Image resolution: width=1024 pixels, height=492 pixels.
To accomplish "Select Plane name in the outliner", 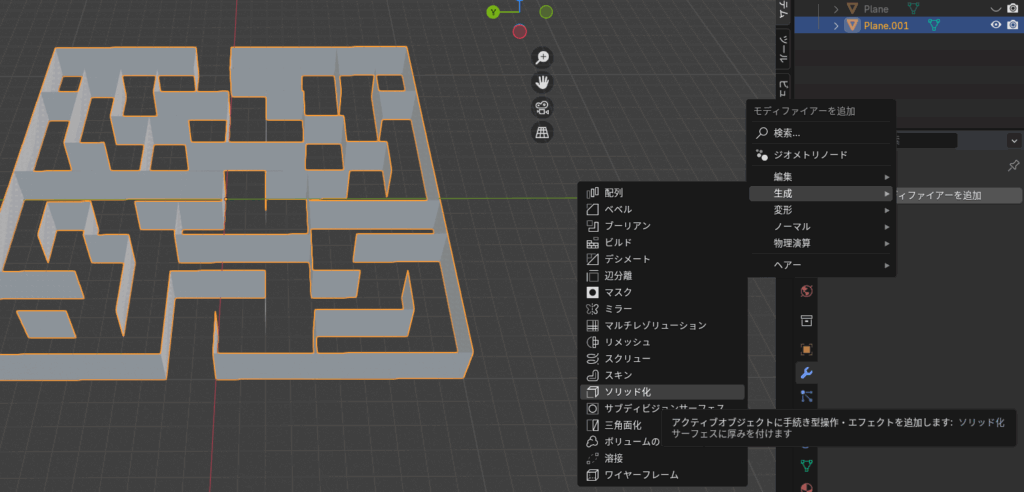I will (876, 8).
